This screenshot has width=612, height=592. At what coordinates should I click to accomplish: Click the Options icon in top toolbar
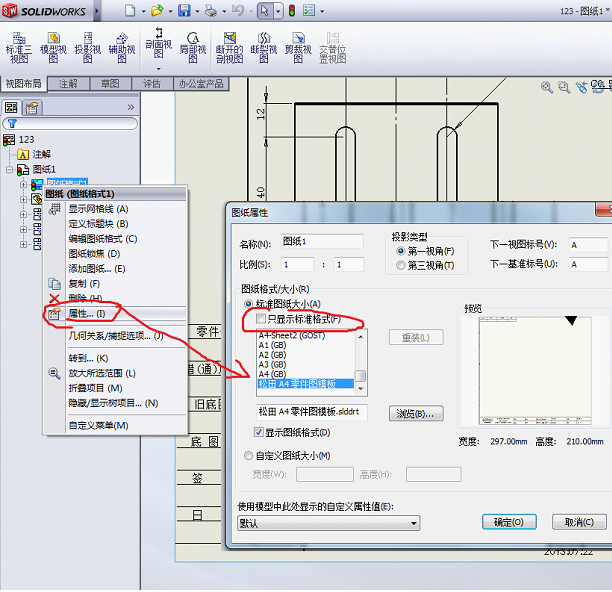point(309,11)
